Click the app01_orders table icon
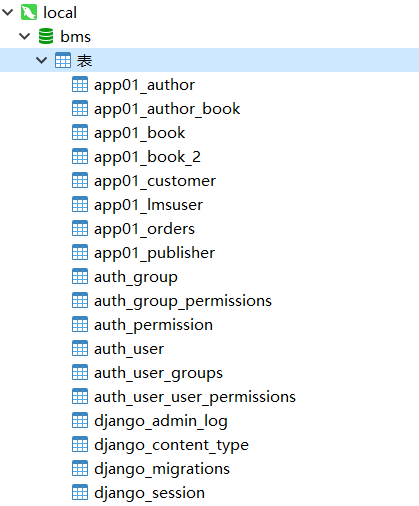Screen dimensions: 419x506 (80, 228)
